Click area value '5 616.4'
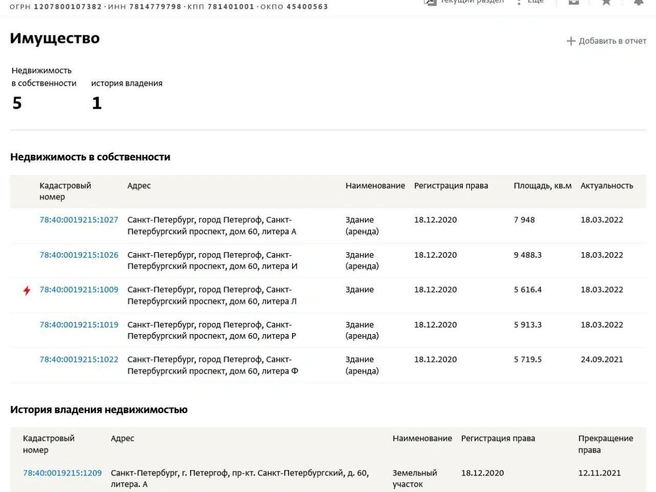 (x=528, y=290)
